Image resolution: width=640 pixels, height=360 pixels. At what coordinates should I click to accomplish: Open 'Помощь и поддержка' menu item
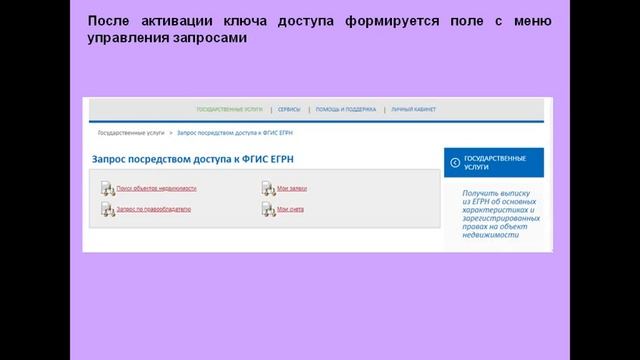[346, 109]
